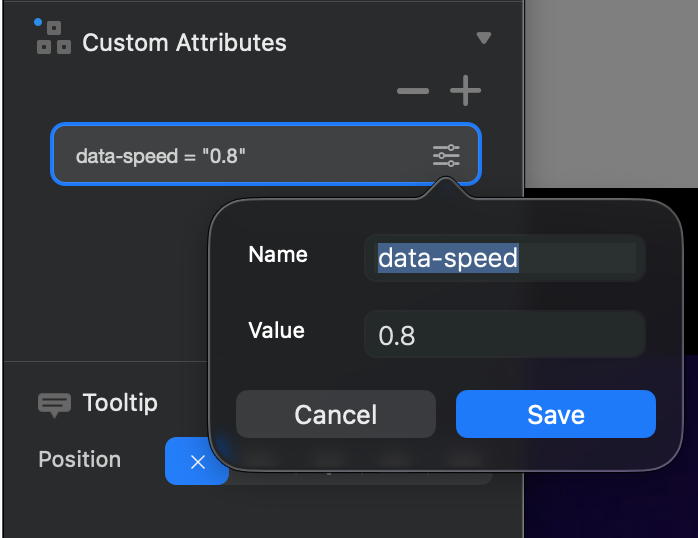Click the Custom Attributes section title
Viewport: 698px width, 538px height.
[x=184, y=43]
